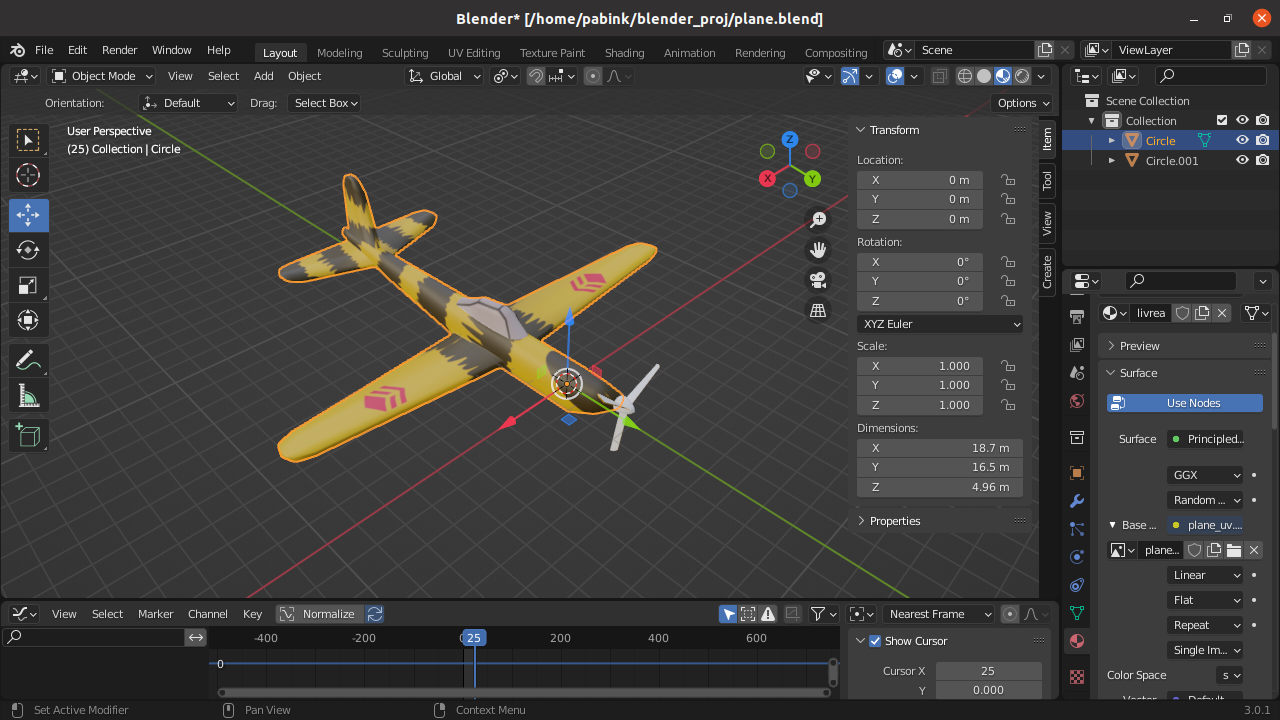Open Global transform orientation dropdown
1280x720 pixels.
click(x=445, y=76)
